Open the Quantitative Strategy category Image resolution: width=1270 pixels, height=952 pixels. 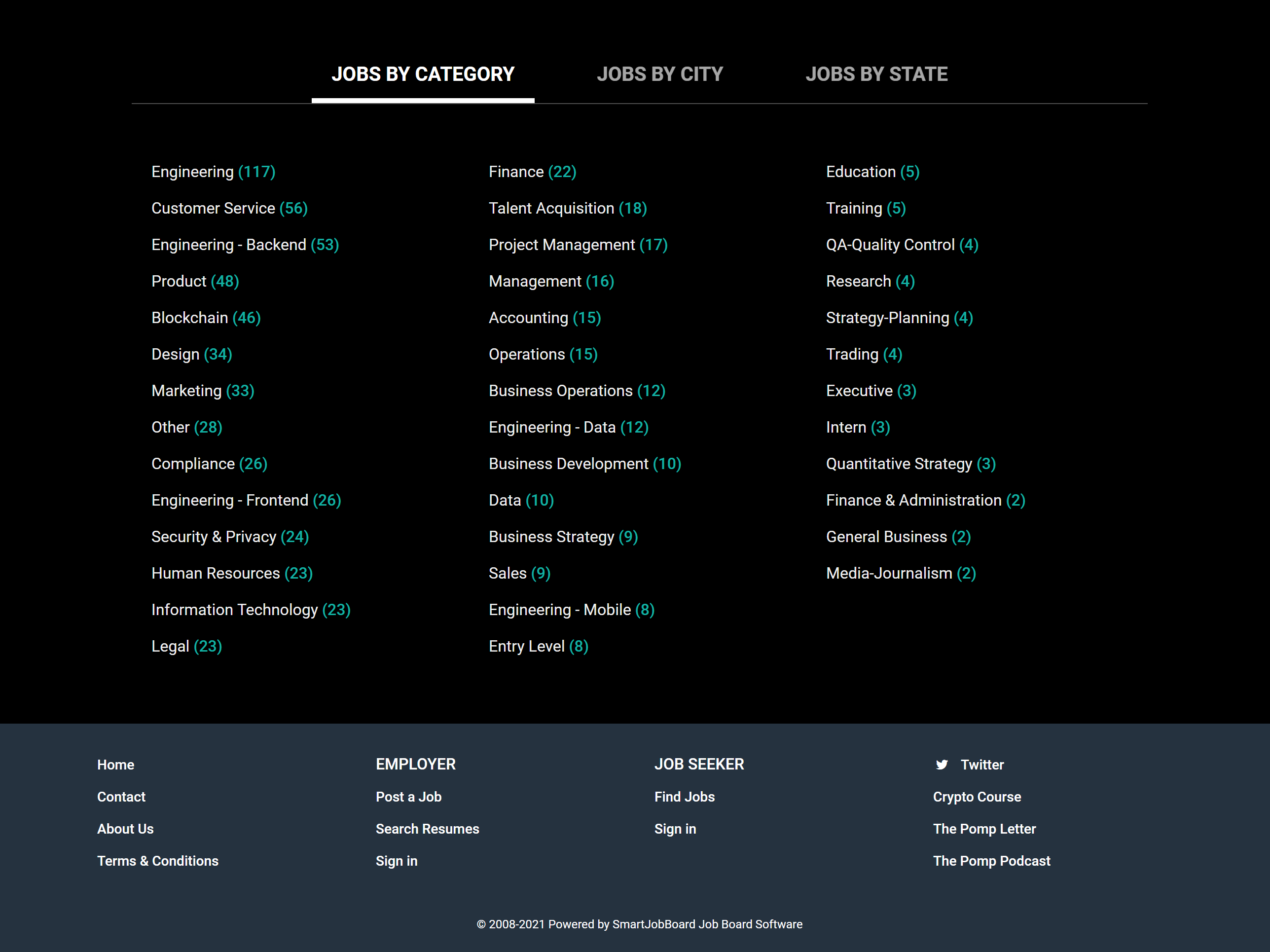click(x=899, y=463)
